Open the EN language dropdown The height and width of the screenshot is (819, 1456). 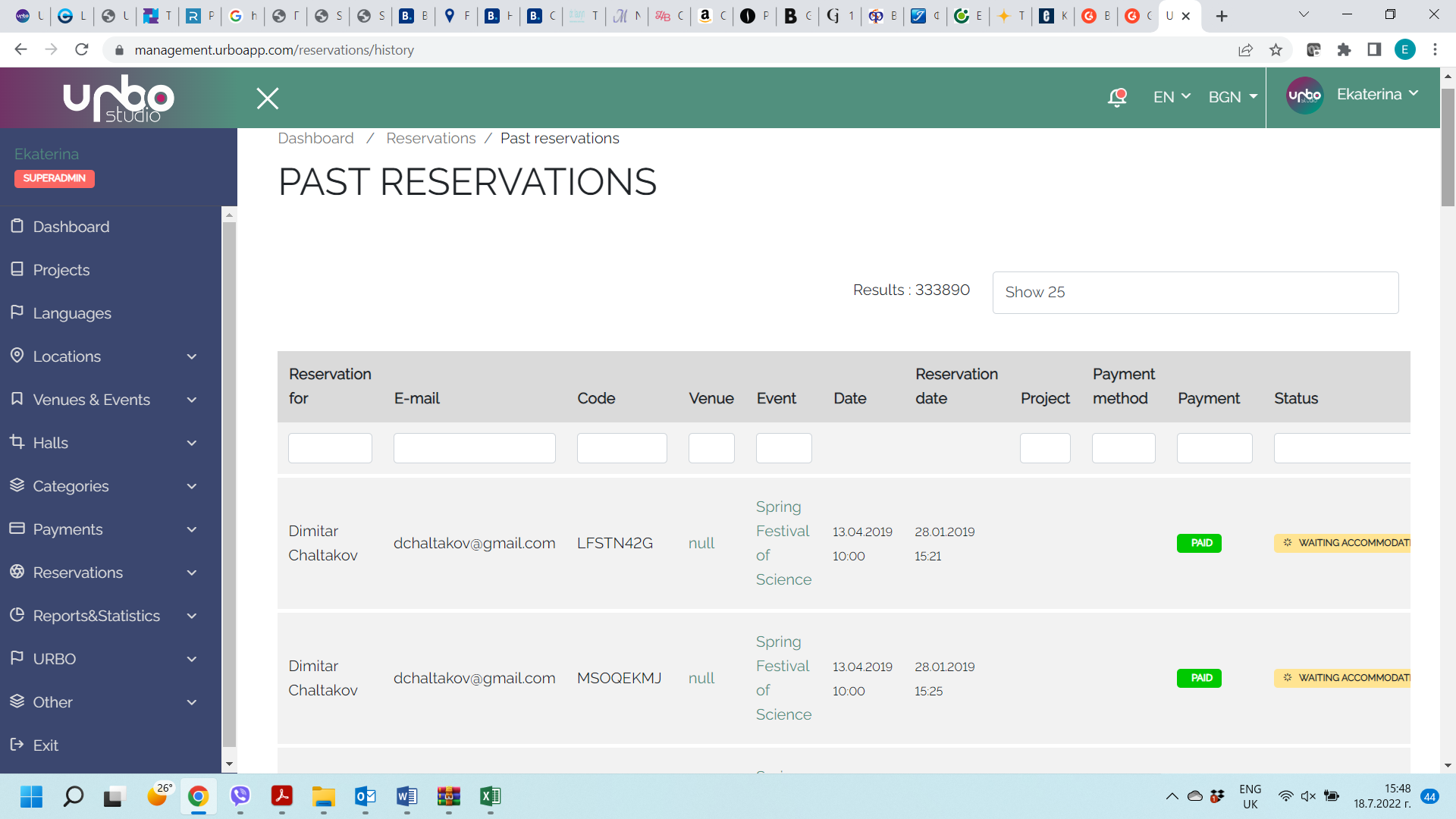pos(1172,97)
